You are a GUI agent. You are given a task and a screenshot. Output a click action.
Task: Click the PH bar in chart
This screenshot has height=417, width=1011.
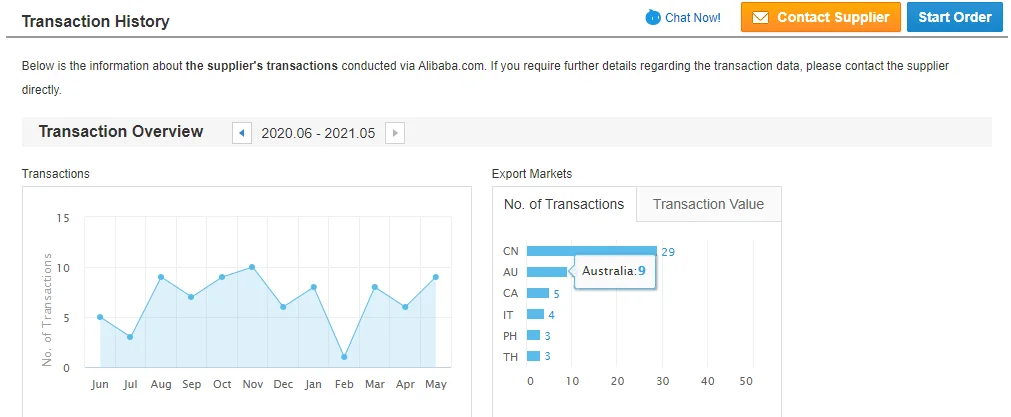tap(533, 335)
